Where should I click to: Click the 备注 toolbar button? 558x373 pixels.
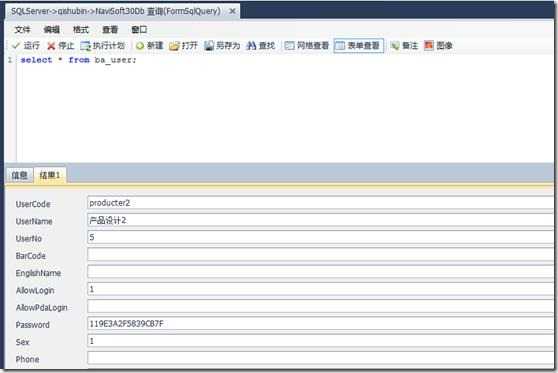[404, 46]
